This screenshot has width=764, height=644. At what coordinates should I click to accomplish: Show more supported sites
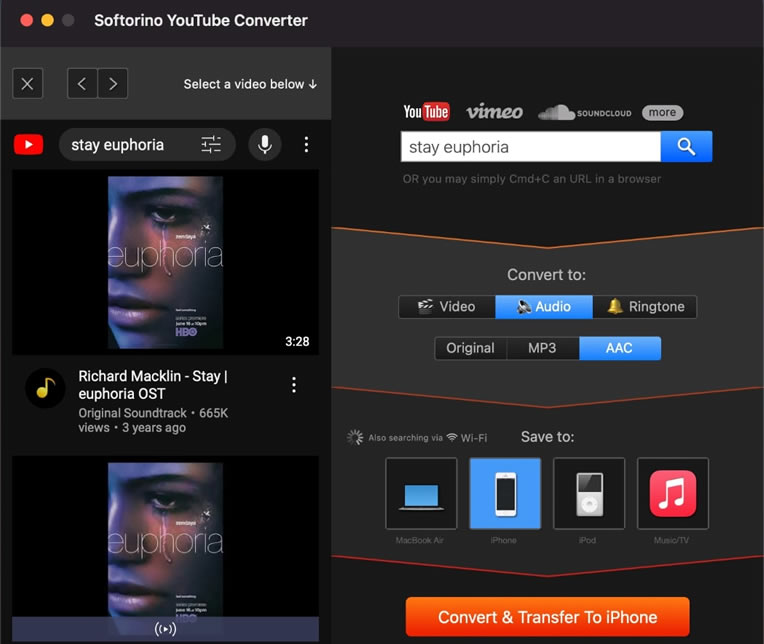[x=662, y=113]
